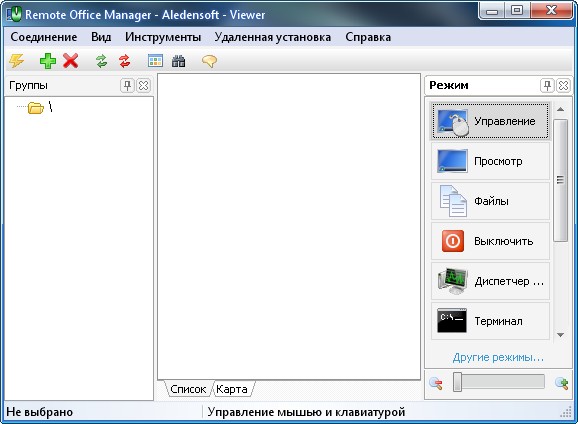The image size is (578, 424).
Task: Open the Вид menu
Action: point(101,37)
